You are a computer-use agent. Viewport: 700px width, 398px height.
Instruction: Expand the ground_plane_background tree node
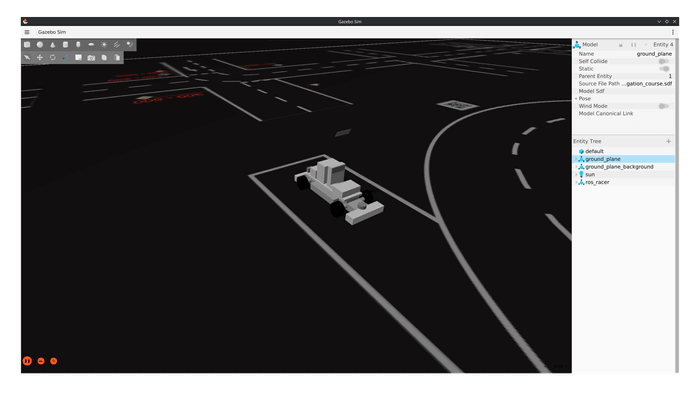(576, 167)
